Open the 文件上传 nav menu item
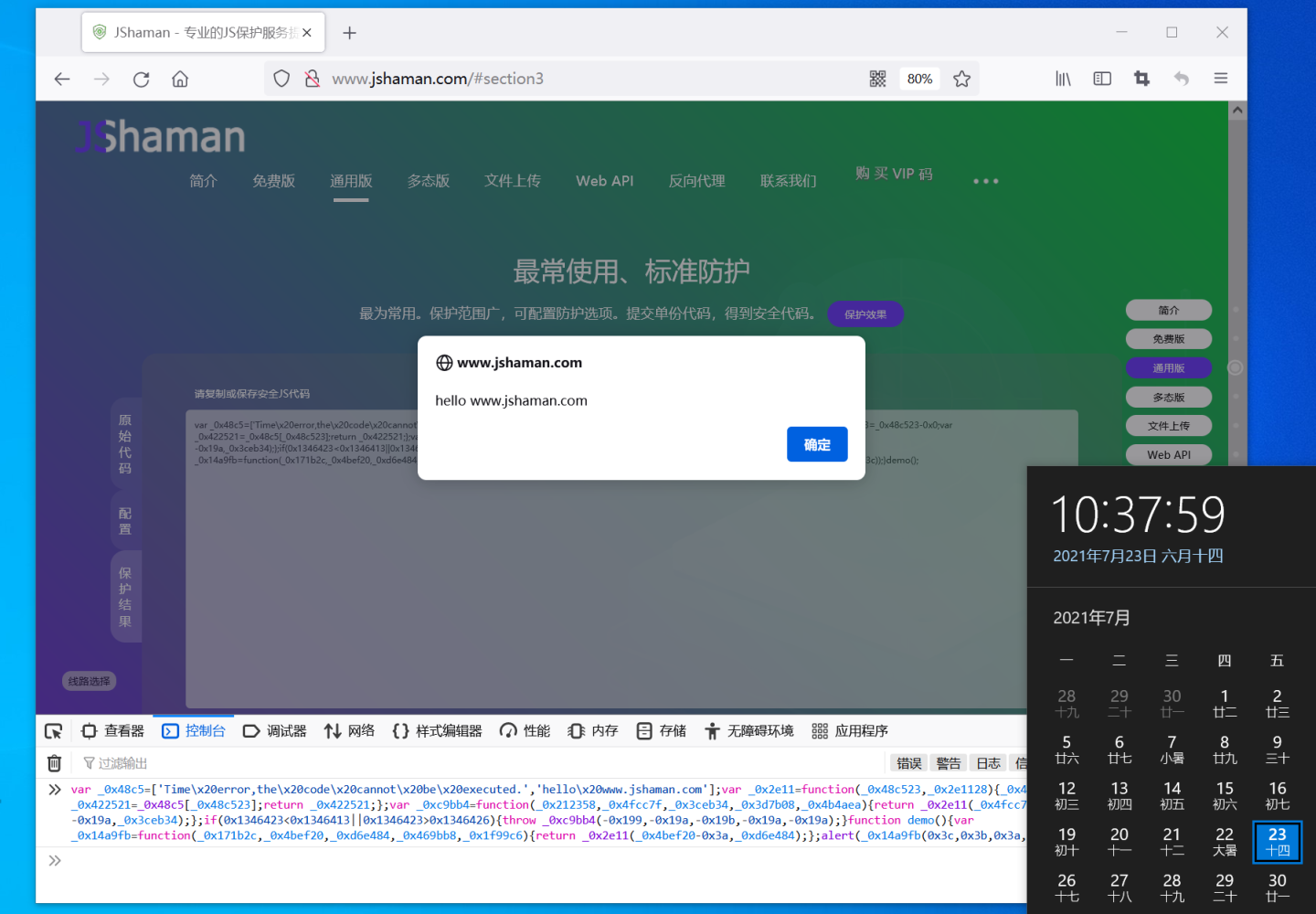The width and height of the screenshot is (1316, 914). [513, 181]
